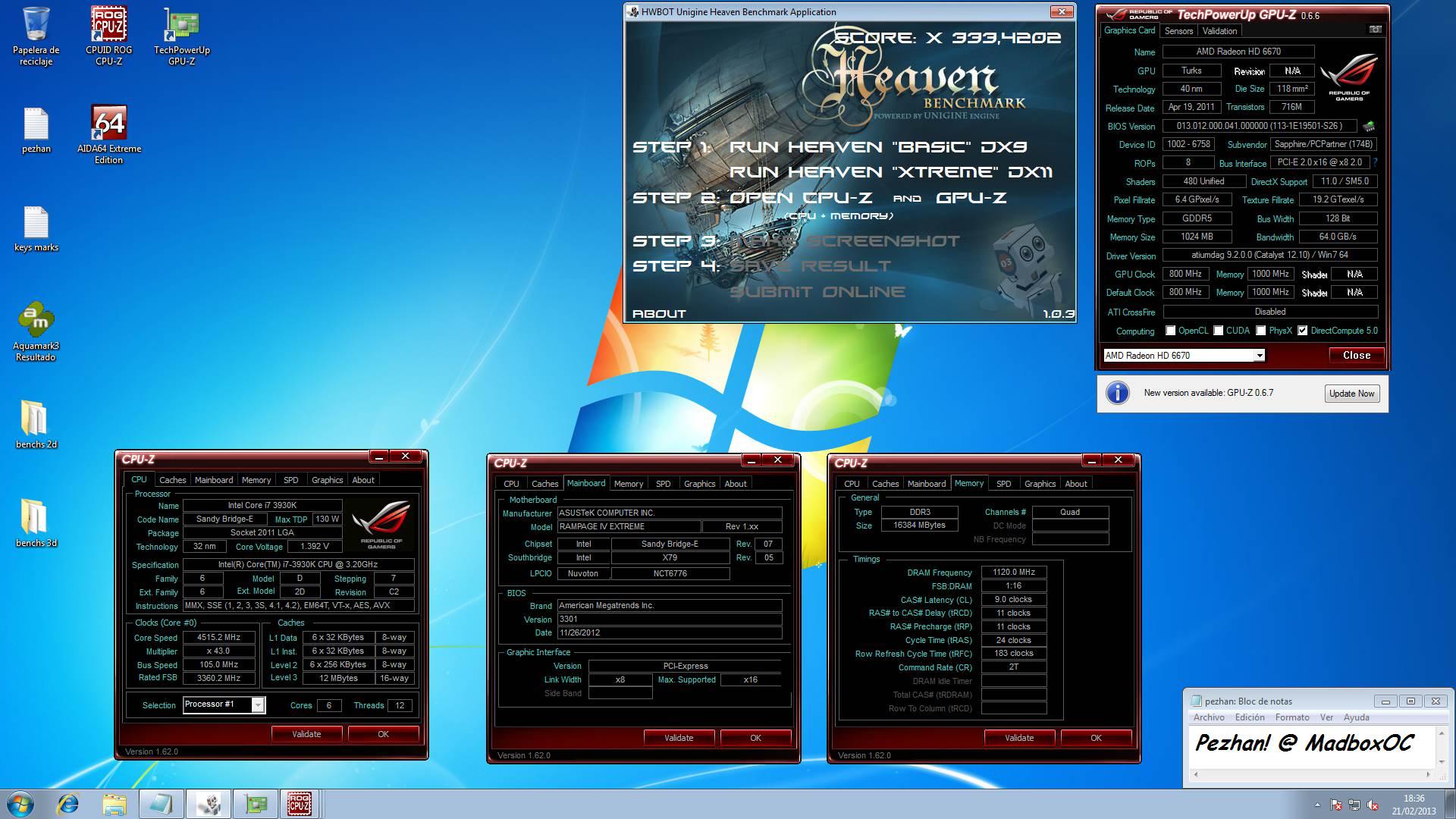Click the network tray icon
This screenshot has height=819, width=1456.
click(1355, 805)
